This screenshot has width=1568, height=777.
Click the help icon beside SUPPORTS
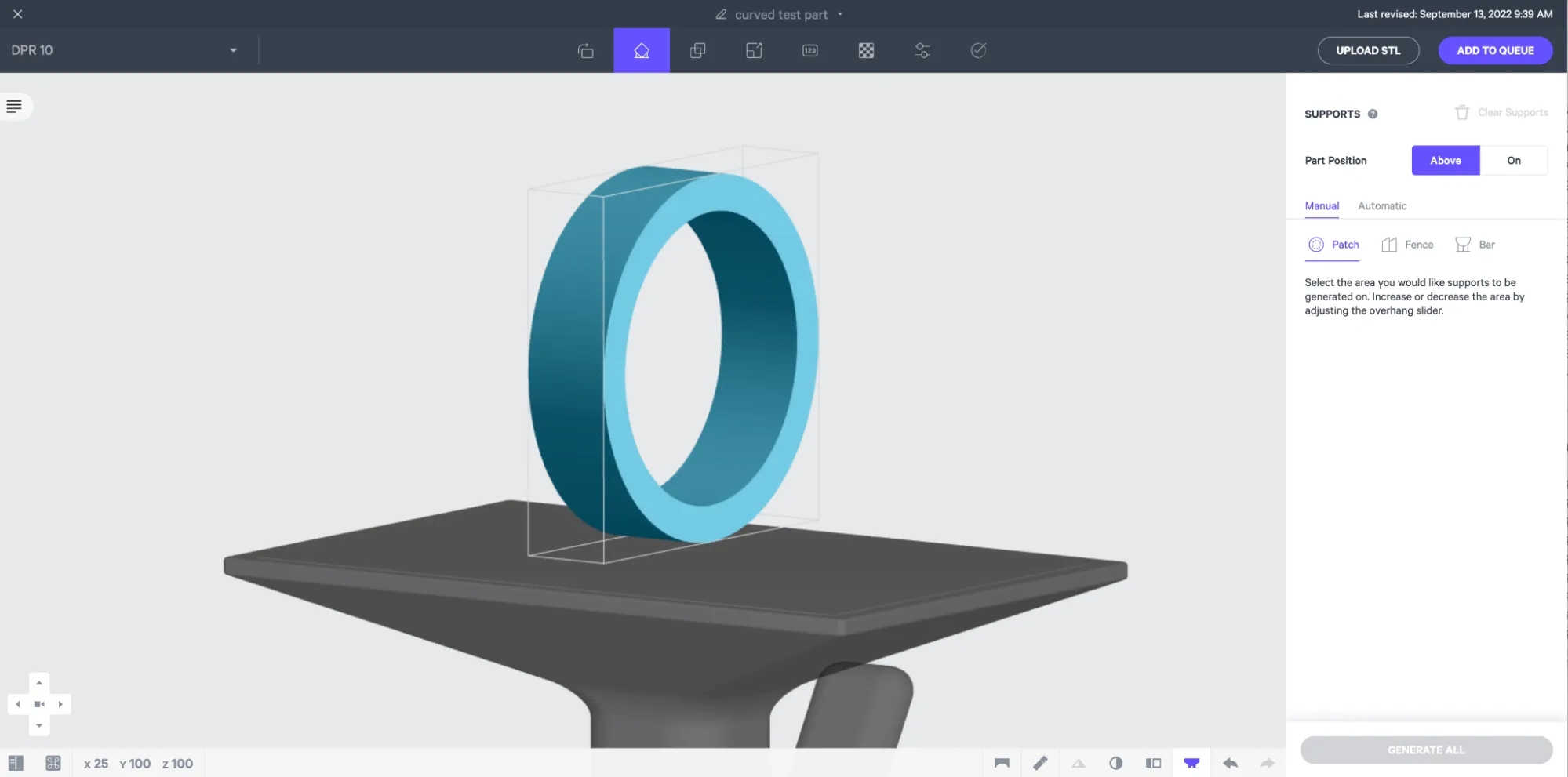point(1373,114)
